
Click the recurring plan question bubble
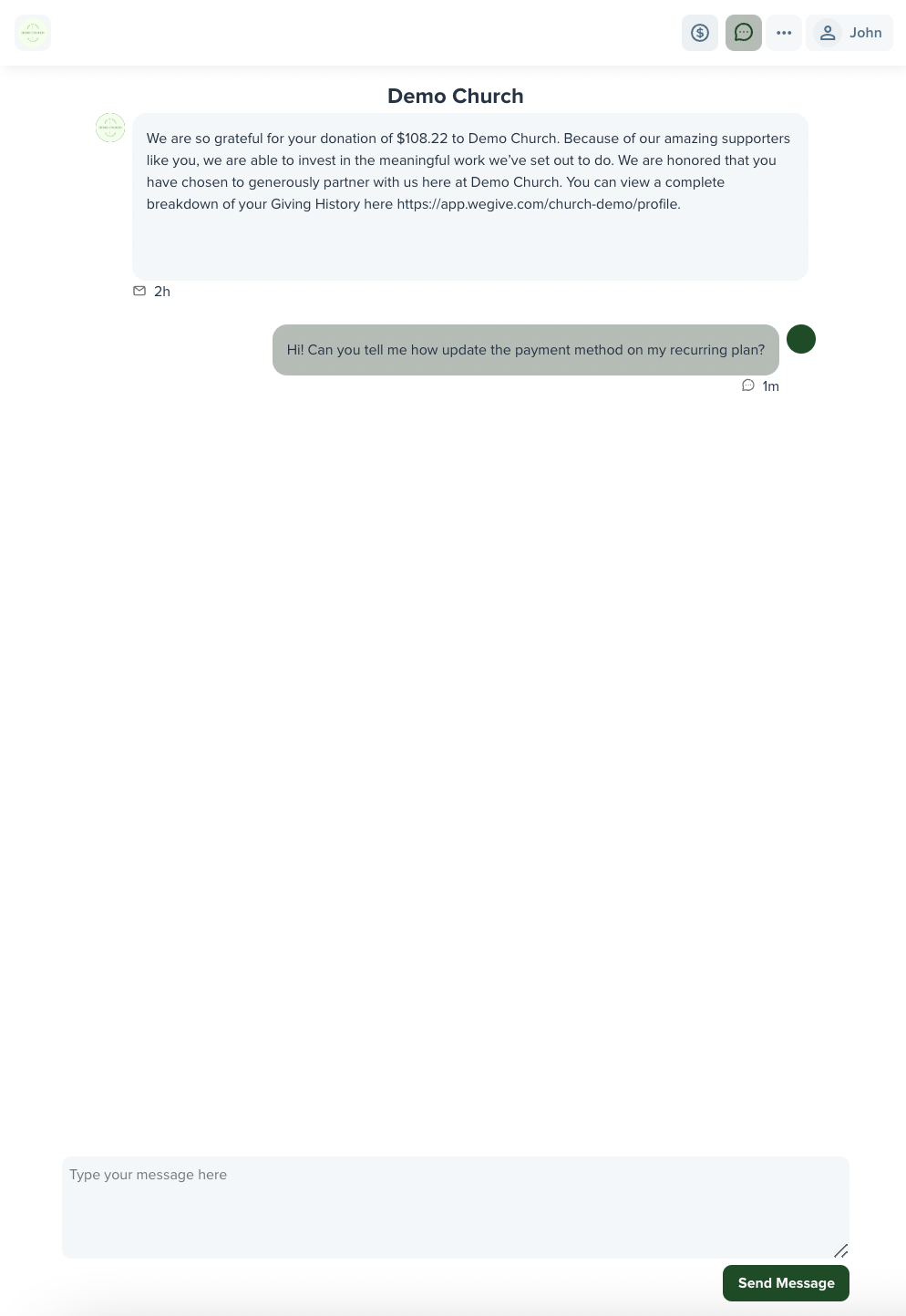point(526,350)
